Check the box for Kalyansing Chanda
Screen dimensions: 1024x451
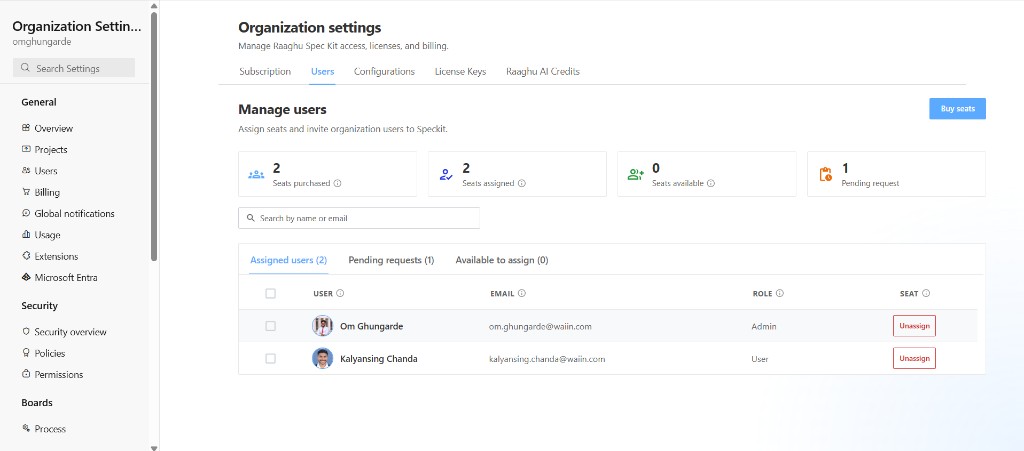[x=270, y=358]
